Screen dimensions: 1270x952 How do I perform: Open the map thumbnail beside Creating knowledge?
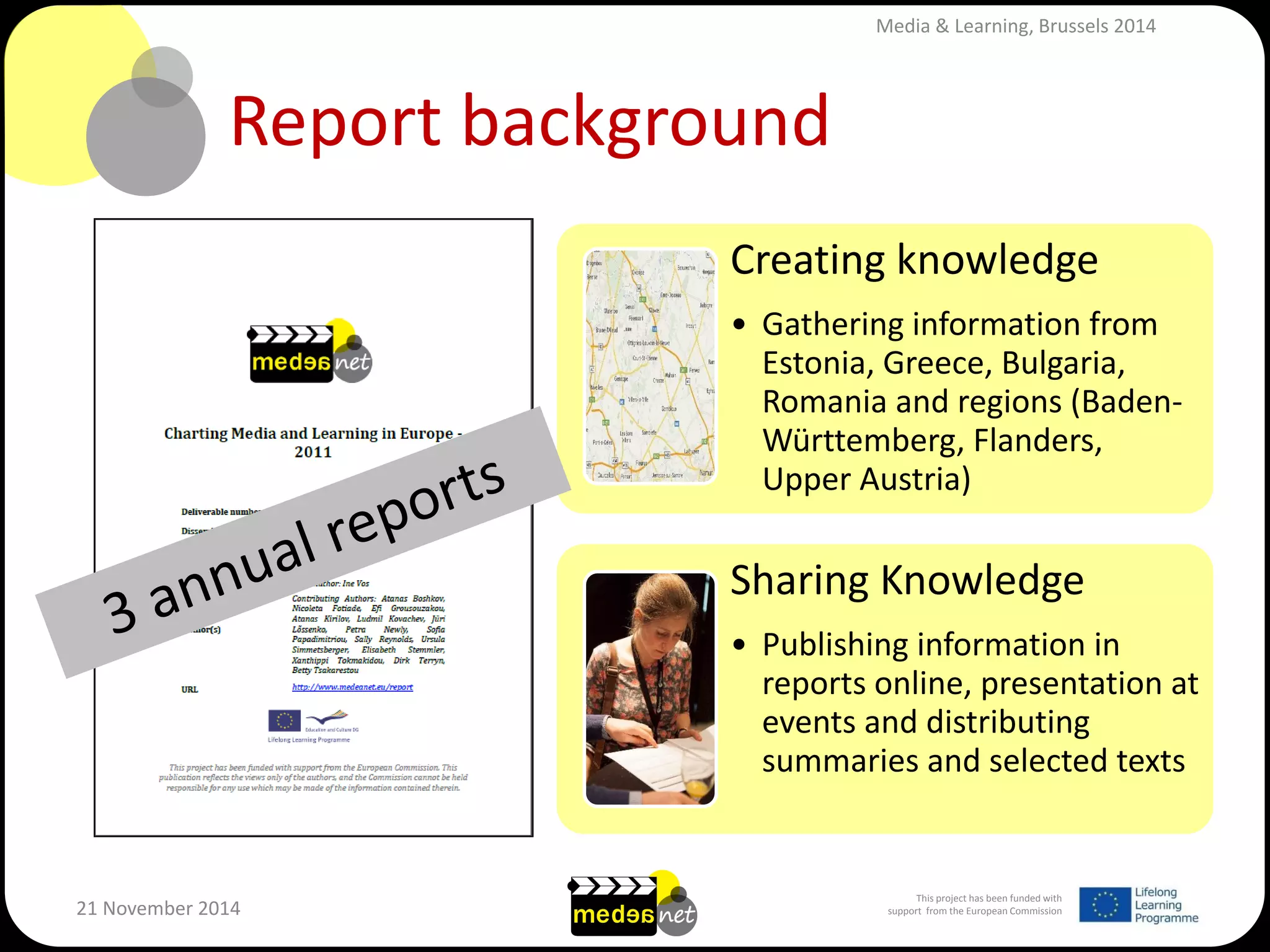(650, 366)
